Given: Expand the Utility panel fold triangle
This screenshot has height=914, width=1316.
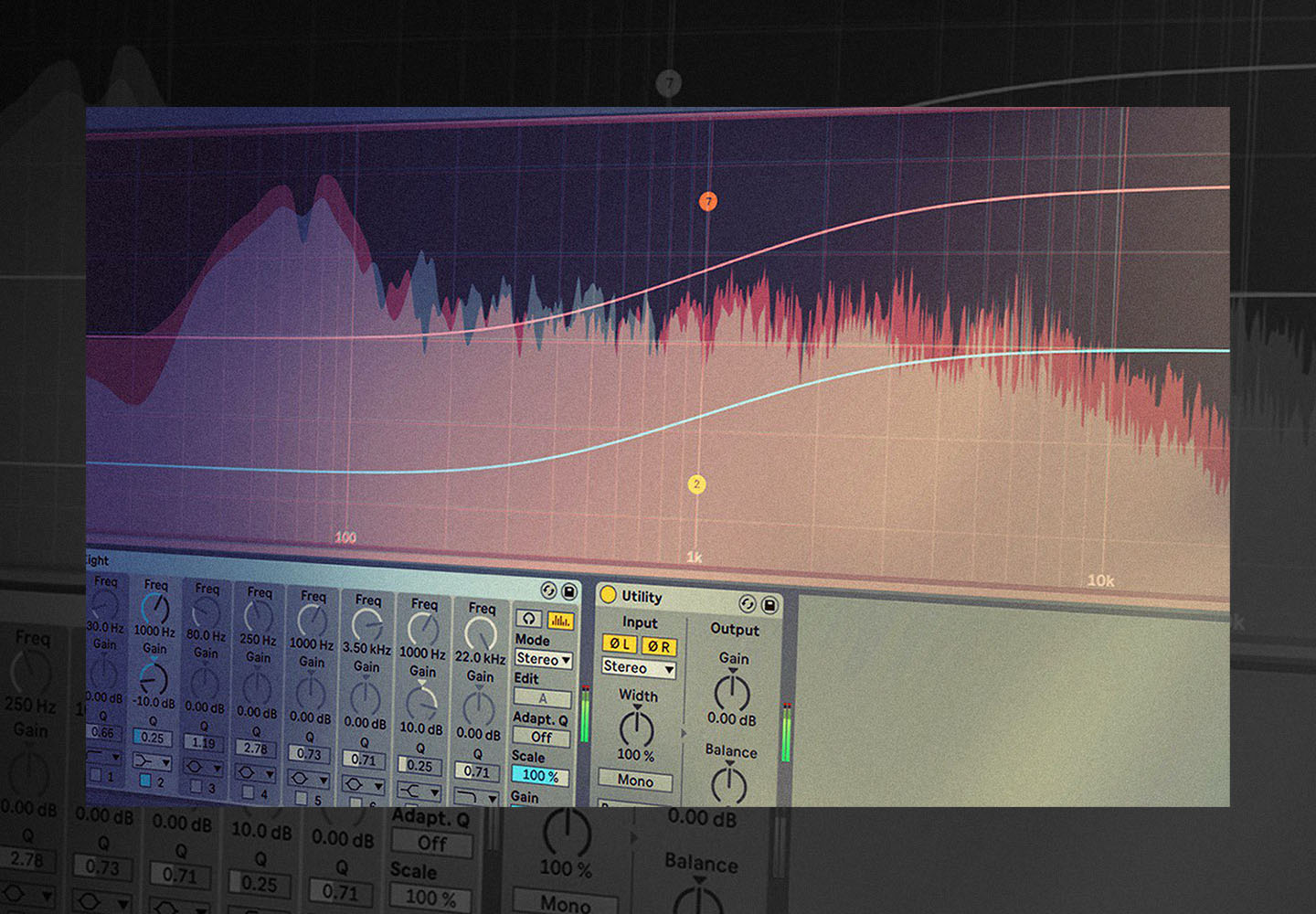Looking at the screenshot, I should tap(684, 733).
